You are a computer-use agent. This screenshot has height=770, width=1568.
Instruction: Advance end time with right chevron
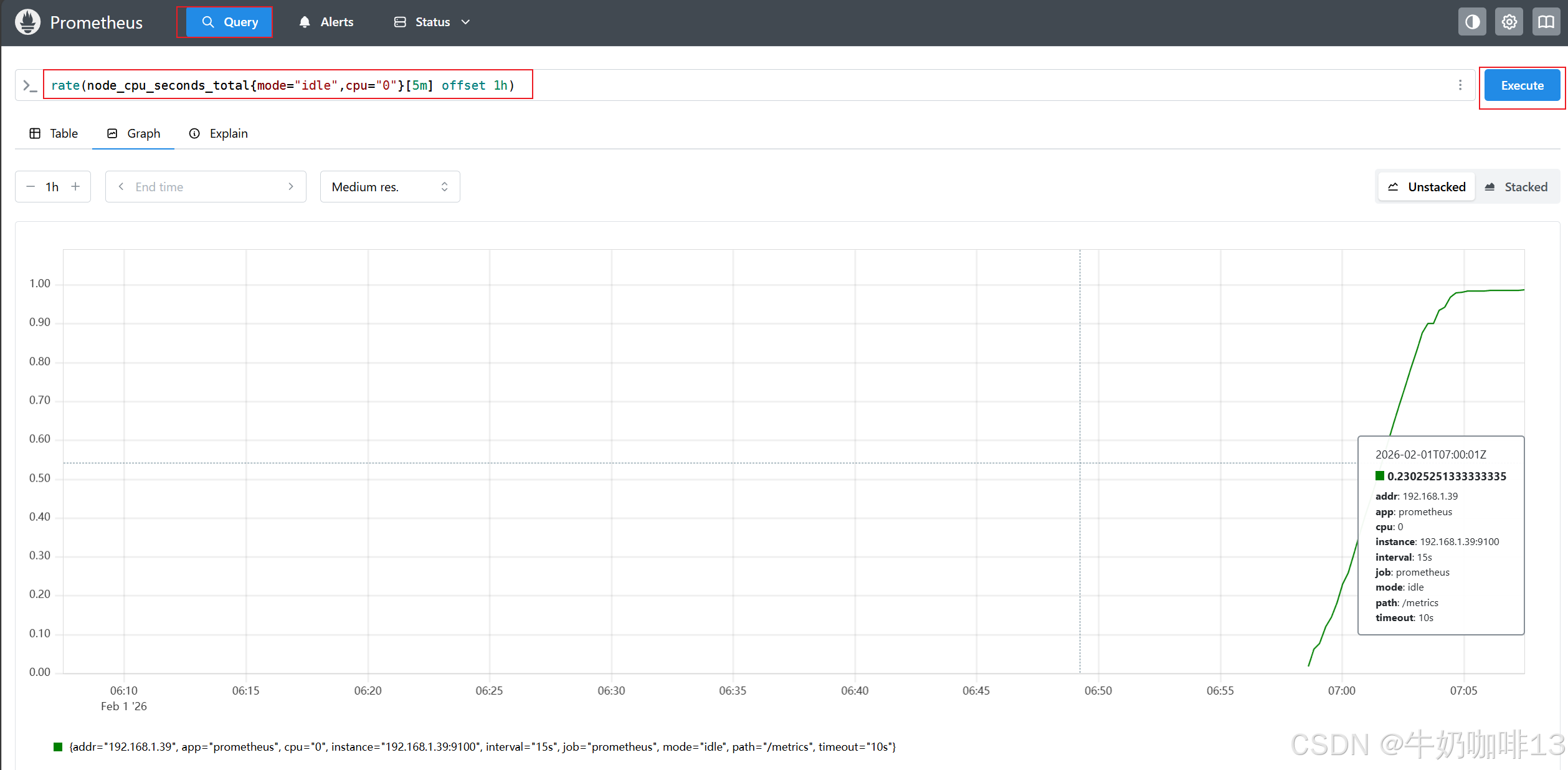(x=291, y=187)
